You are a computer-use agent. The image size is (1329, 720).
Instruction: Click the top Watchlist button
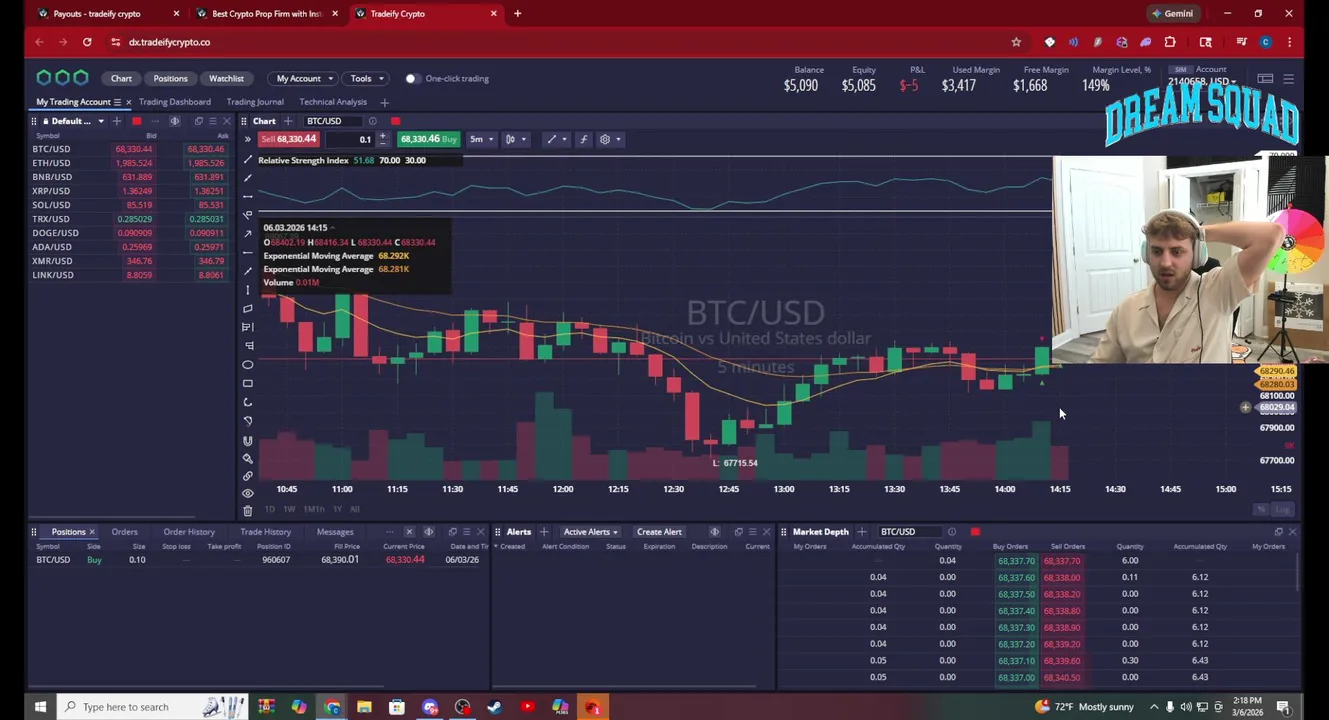point(226,79)
